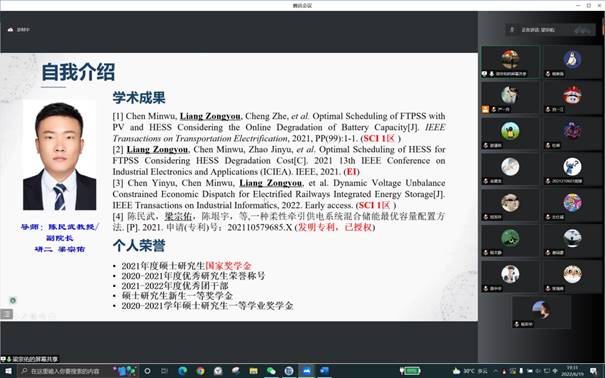Launch WeChat from the taskbar
605x378 pixels.
point(271,371)
